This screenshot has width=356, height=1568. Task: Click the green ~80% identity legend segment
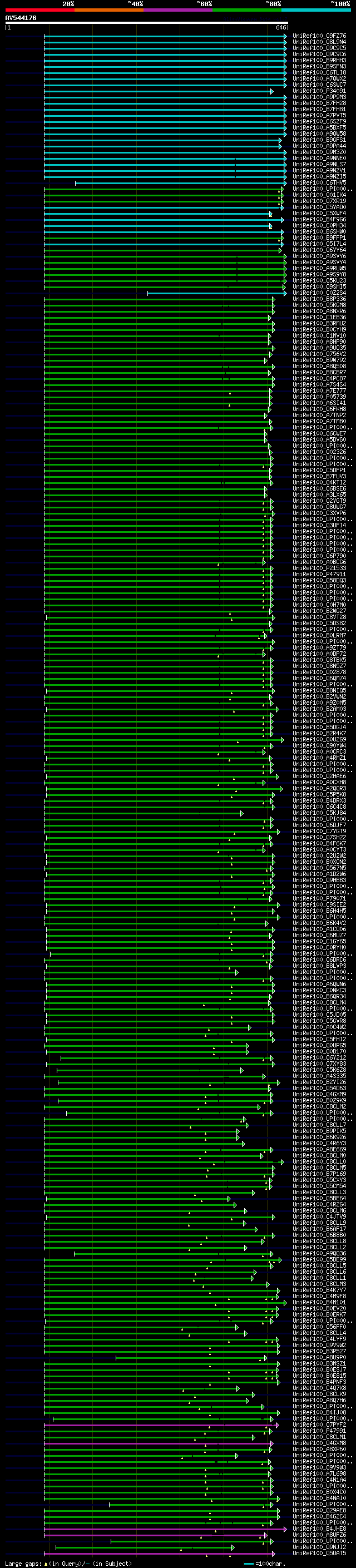pyautogui.click(x=247, y=10)
